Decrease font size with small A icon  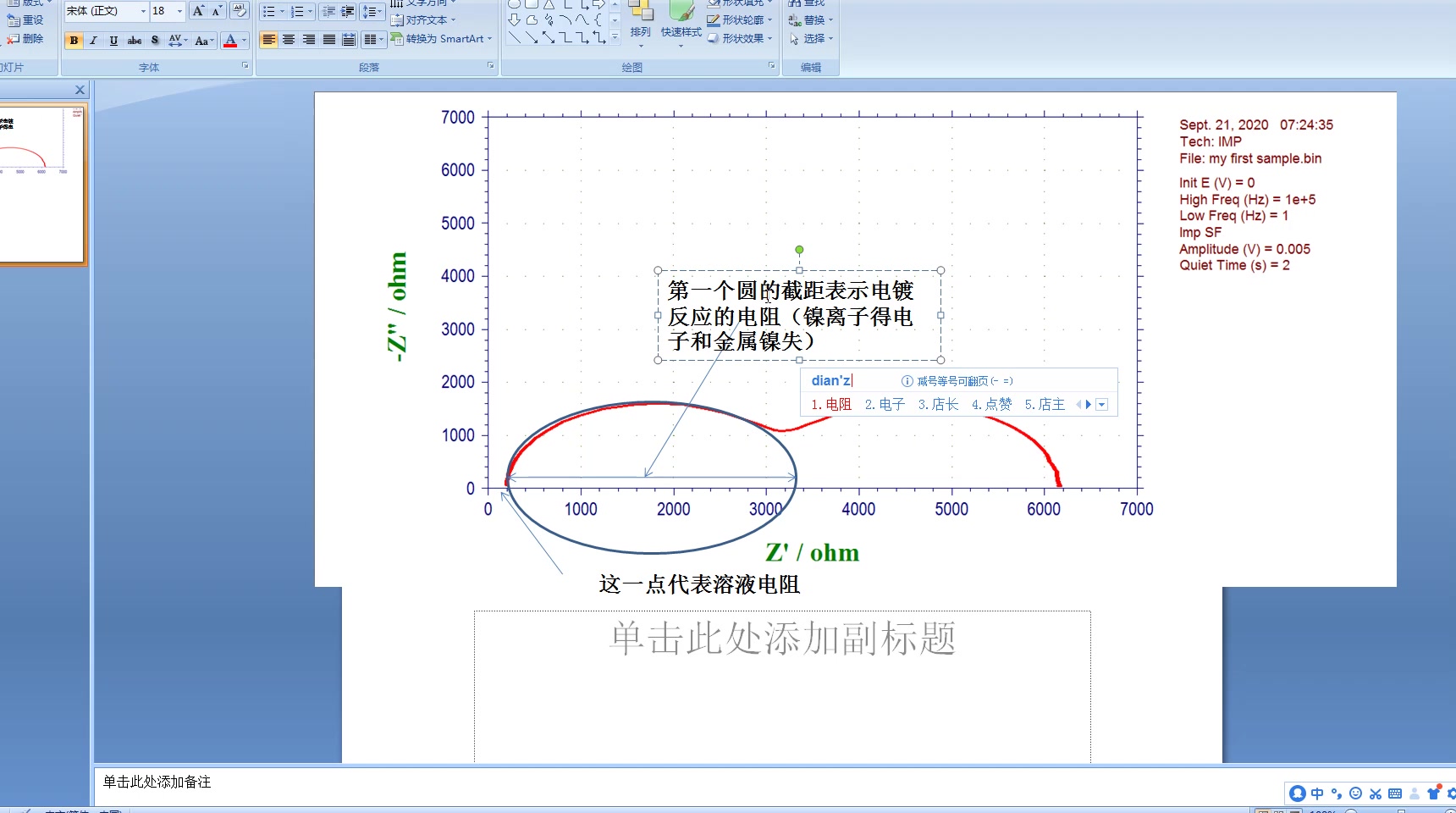(x=217, y=11)
